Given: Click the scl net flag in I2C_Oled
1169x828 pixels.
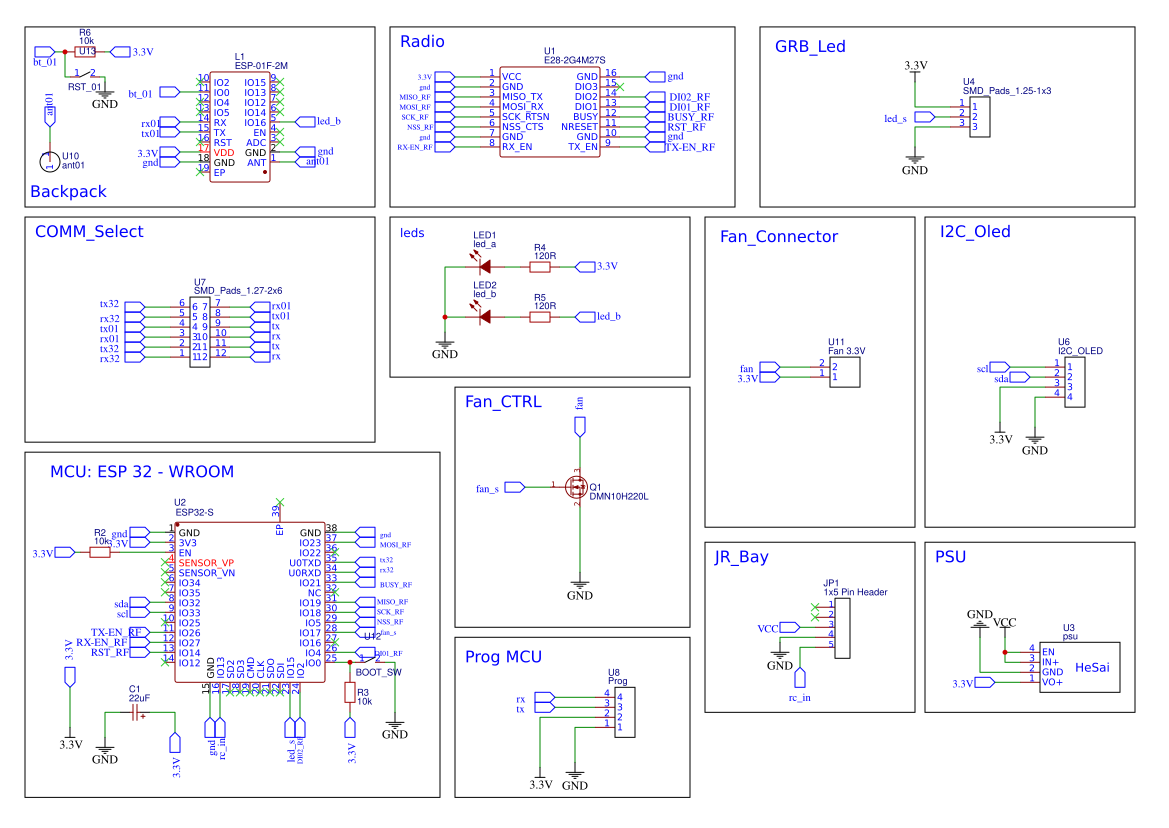Looking at the screenshot, I should coord(1000,367).
